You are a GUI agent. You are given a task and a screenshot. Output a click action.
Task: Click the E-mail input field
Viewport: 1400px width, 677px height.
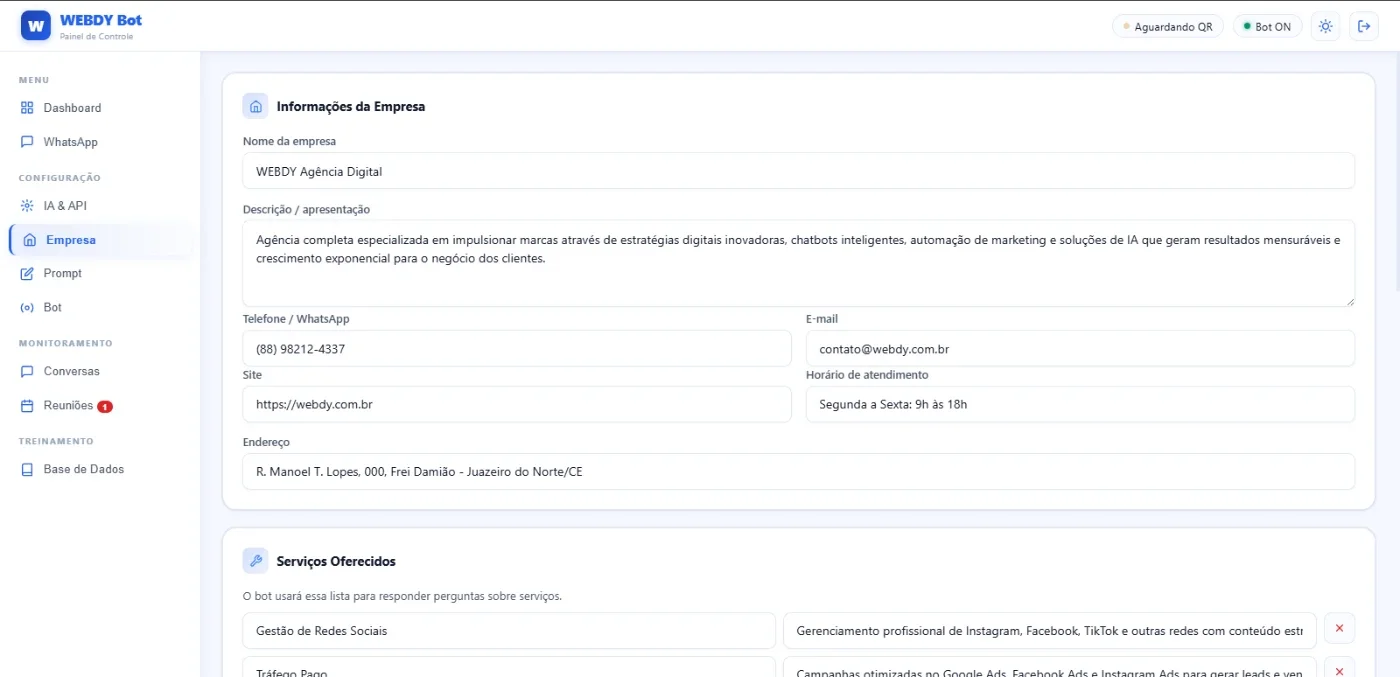click(x=1080, y=349)
